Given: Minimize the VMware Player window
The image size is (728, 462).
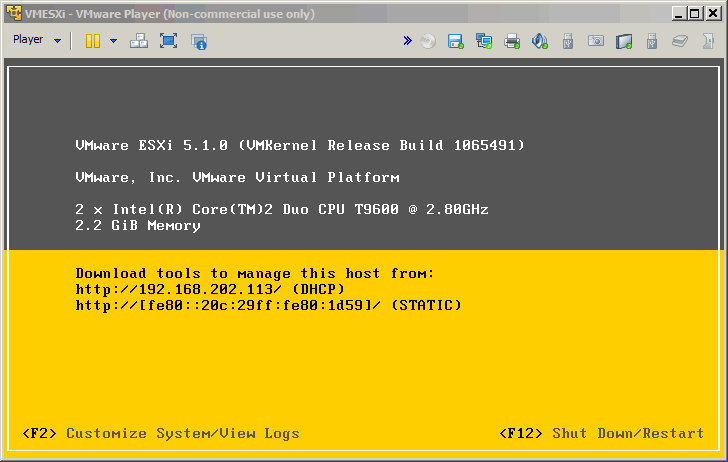Looking at the screenshot, I should 679,13.
